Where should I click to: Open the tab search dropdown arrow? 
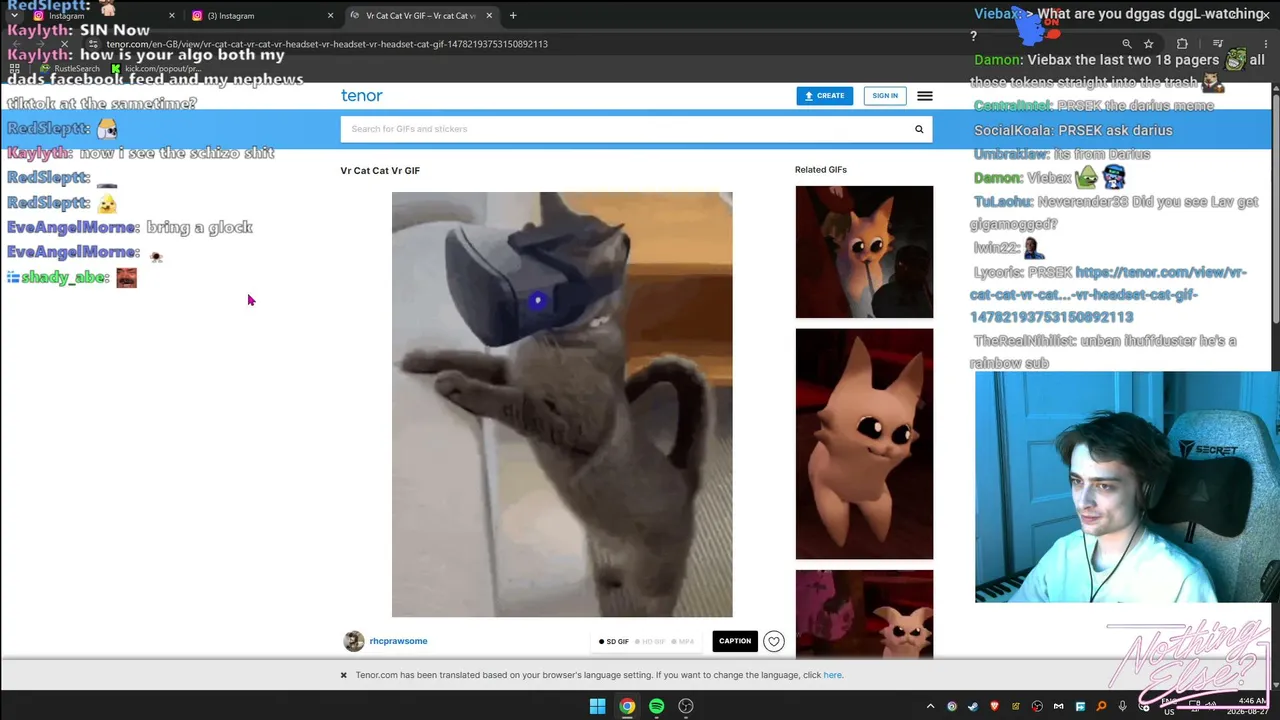pyautogui.click(x=16, y=16)
